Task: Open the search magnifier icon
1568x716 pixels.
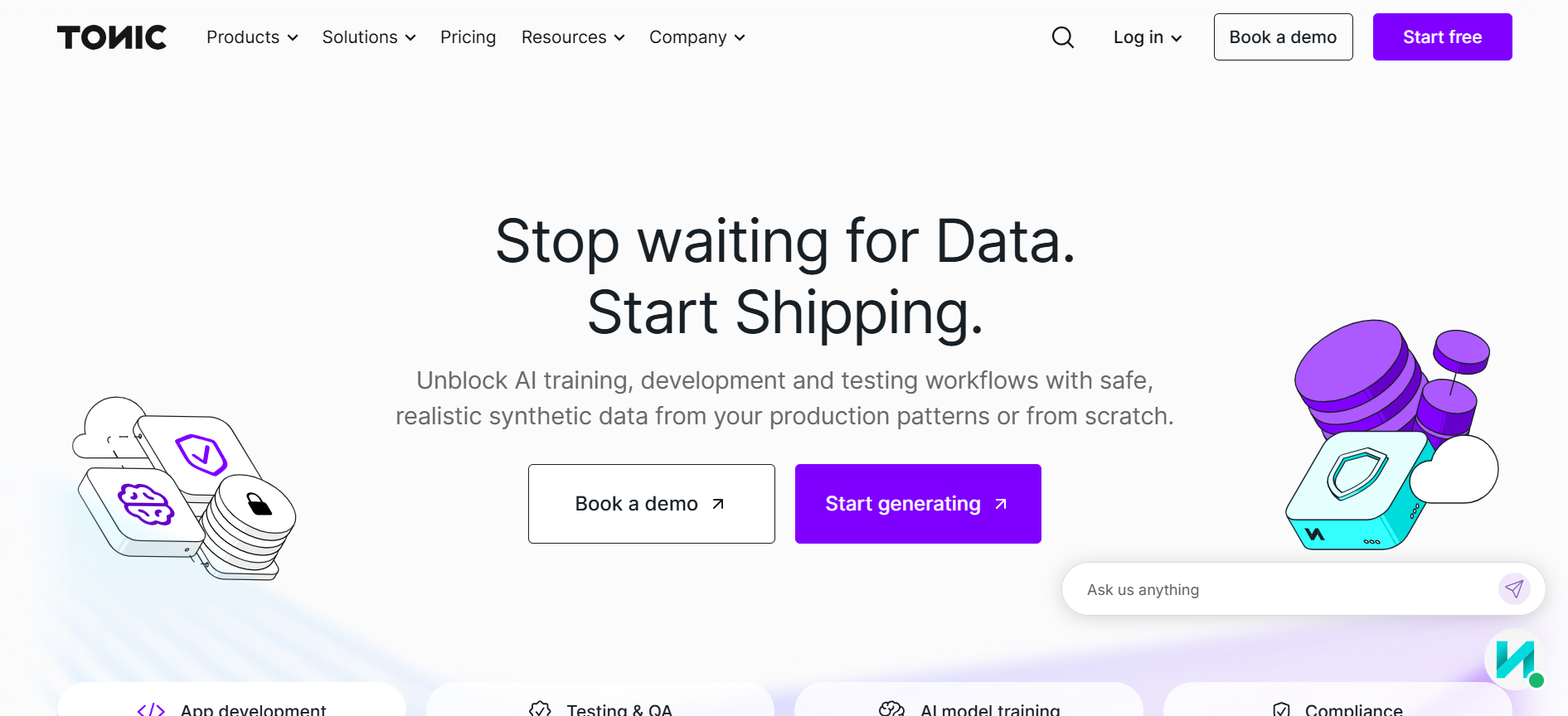Action: pyautogui.click(x=1062, y=37)
